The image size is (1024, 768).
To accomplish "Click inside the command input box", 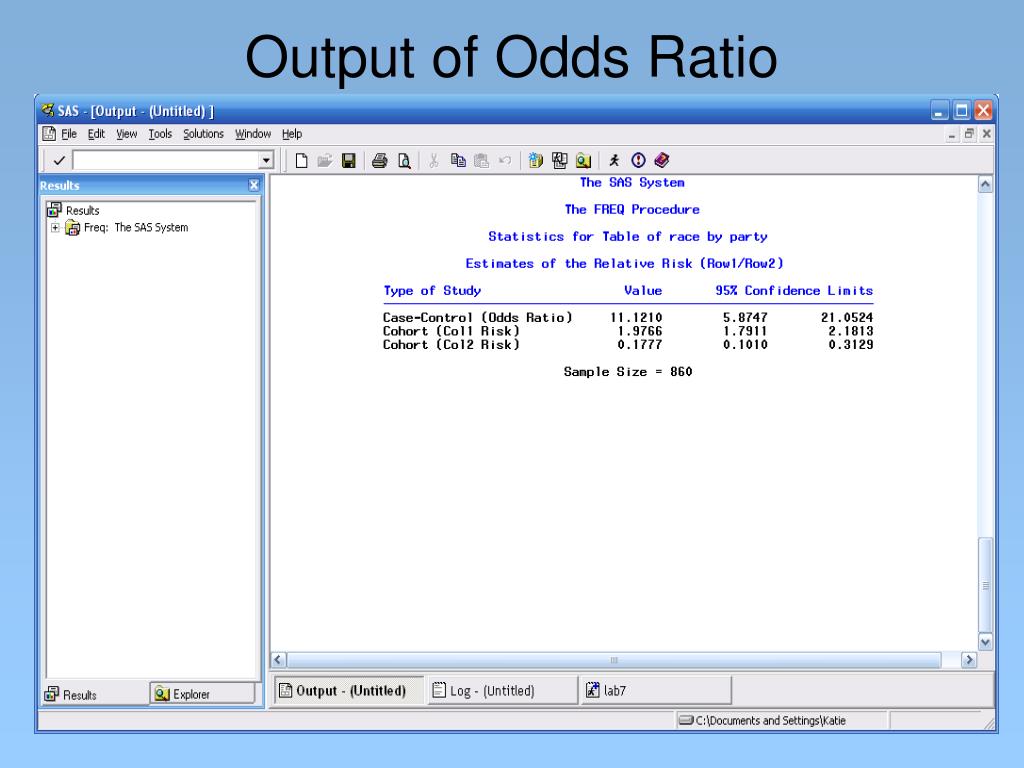I will pyautogui.click(x=166, y=161).
